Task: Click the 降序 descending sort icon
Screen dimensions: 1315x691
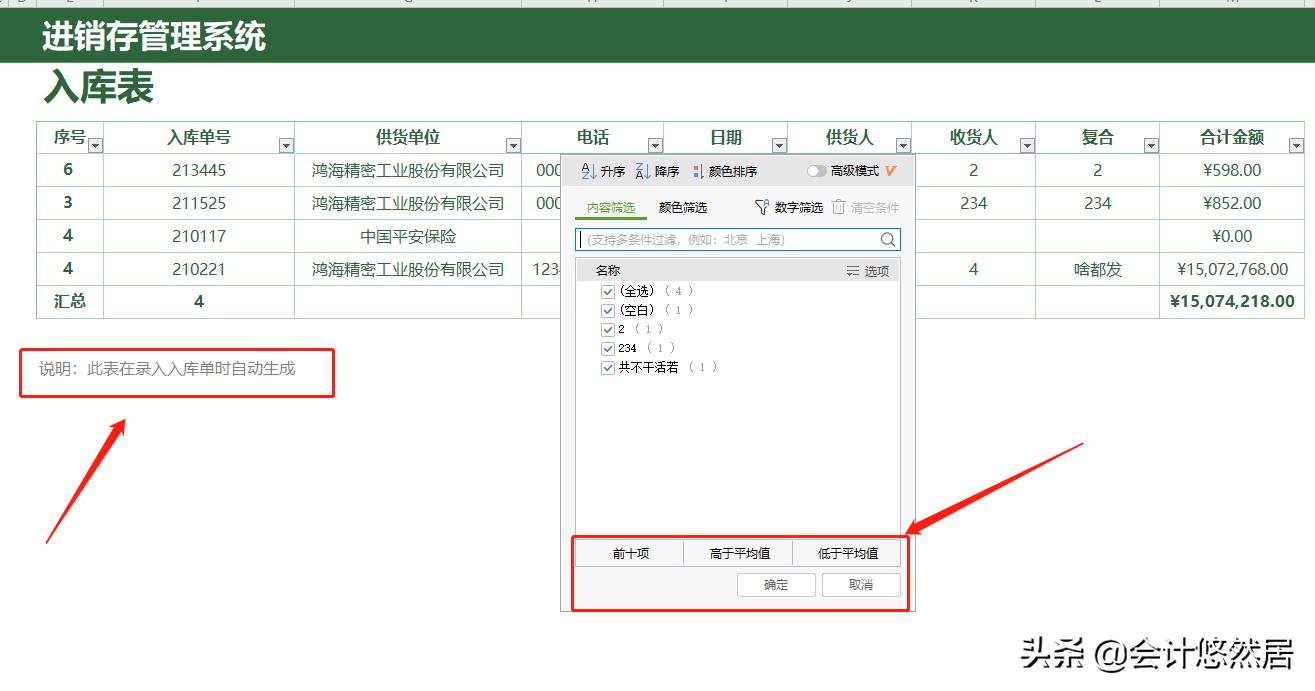Action: 641,171
